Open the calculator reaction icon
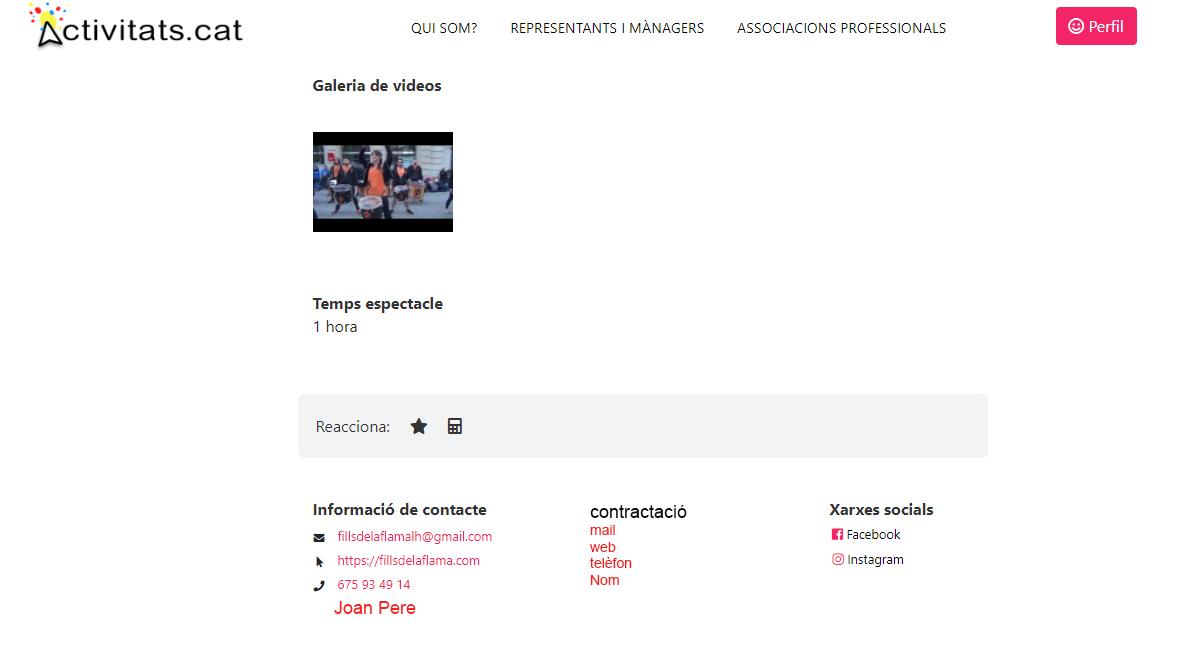1194x652 pixels. click(x=455, y=426)
